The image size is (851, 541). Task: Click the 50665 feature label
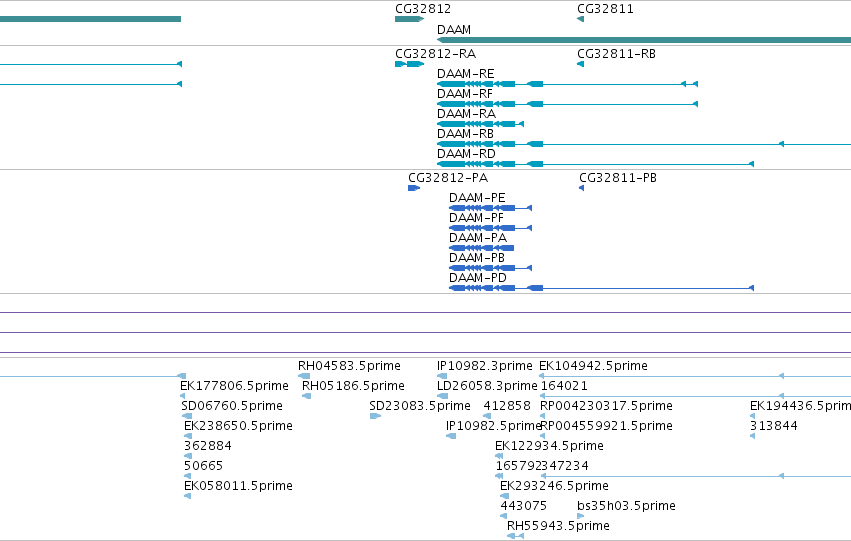(204, 466)
